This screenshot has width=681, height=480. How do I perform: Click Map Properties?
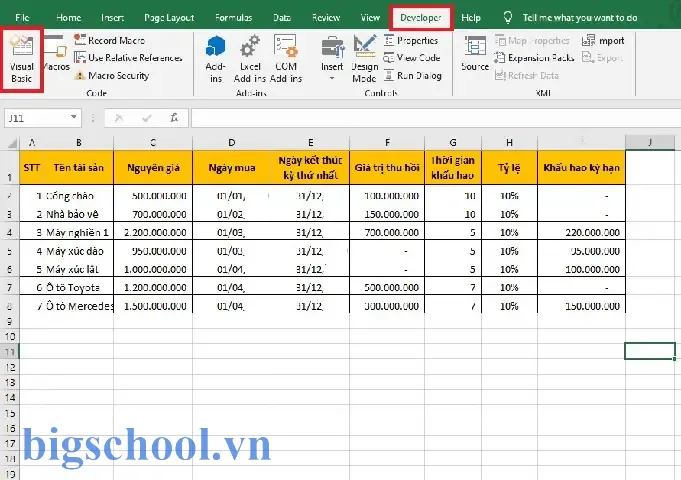pyautogui.click(x=532, y=40)
